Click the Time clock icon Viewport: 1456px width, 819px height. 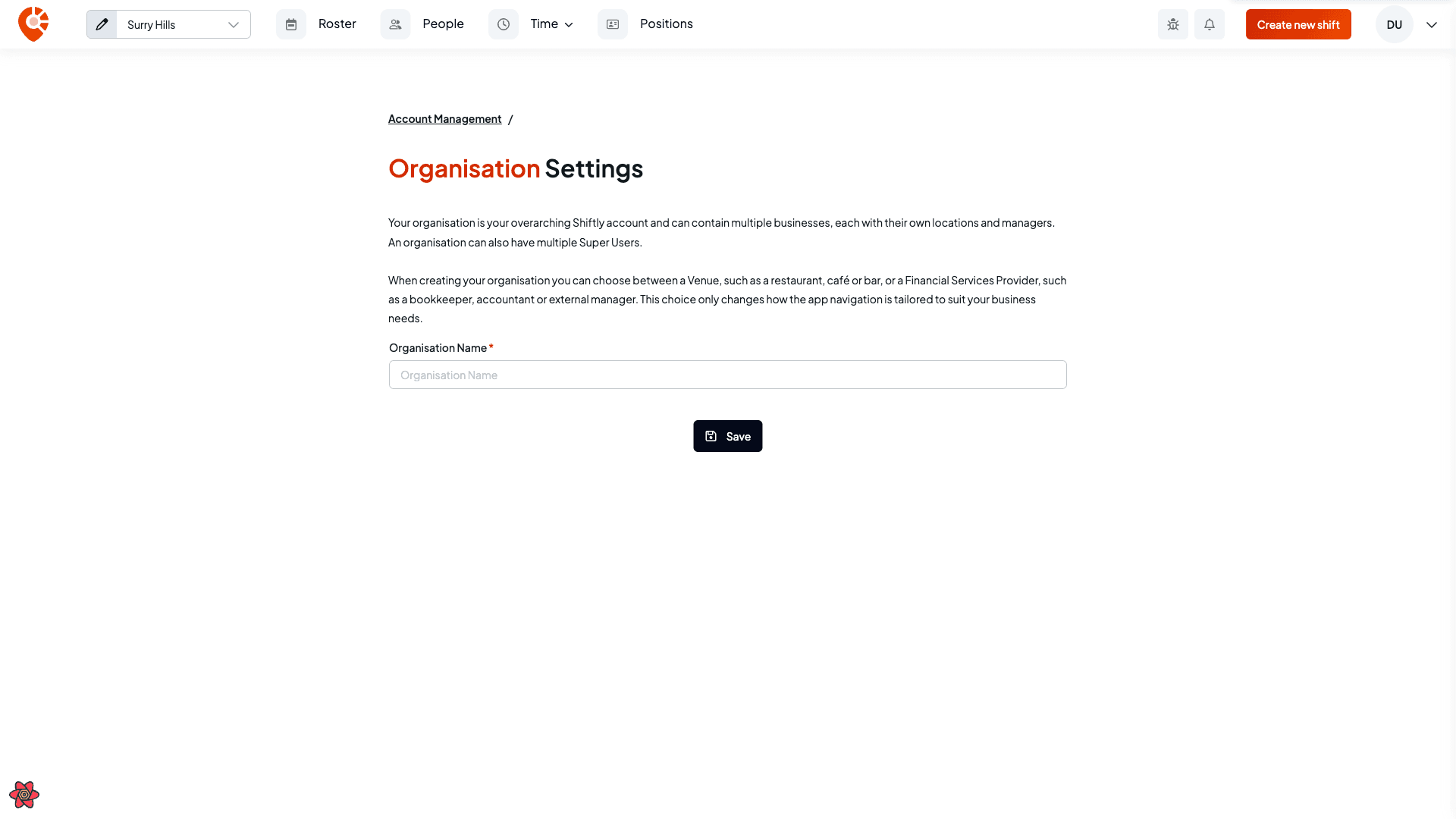click(504, 24)
